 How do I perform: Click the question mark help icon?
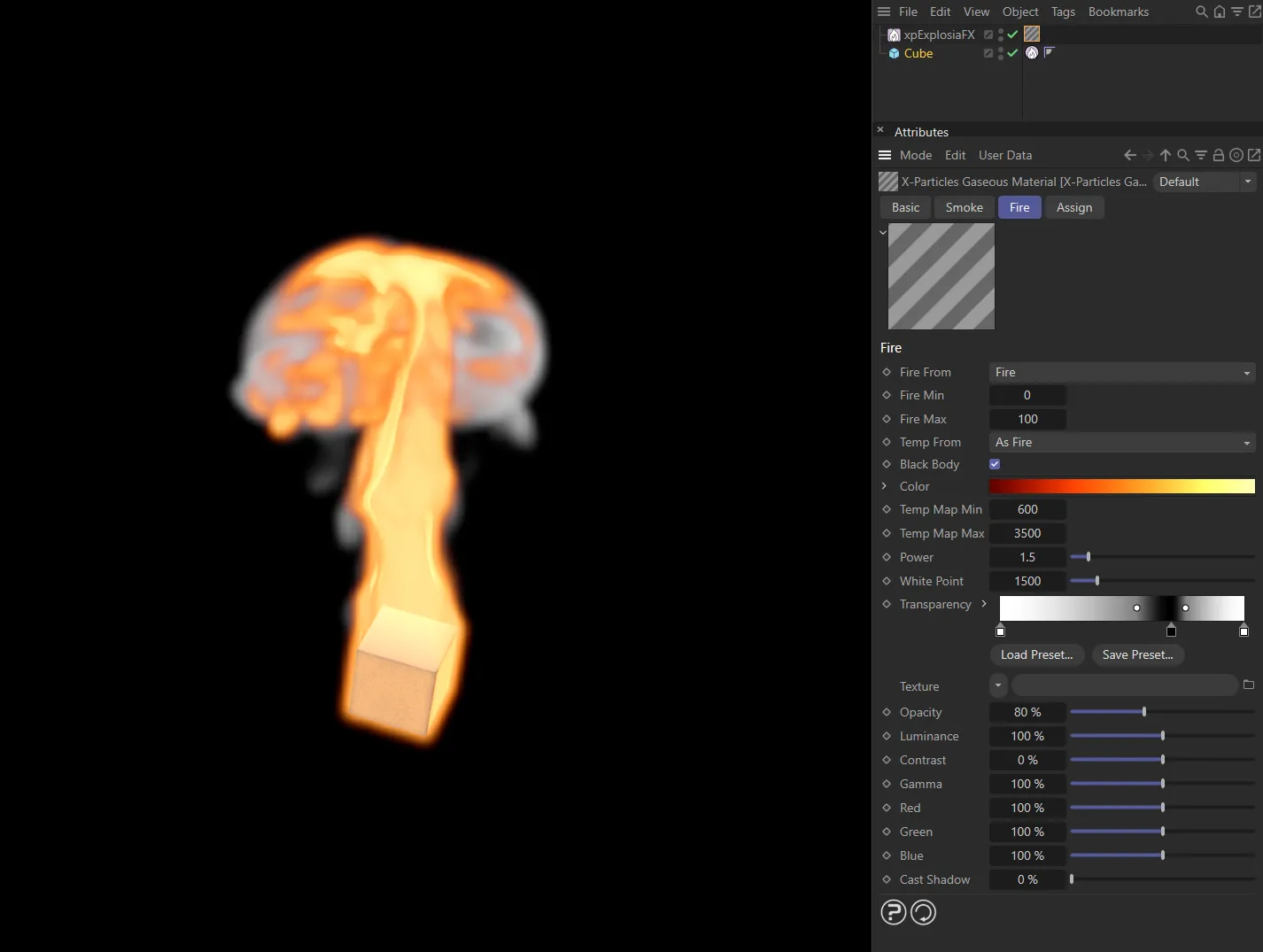click(894, 912)
